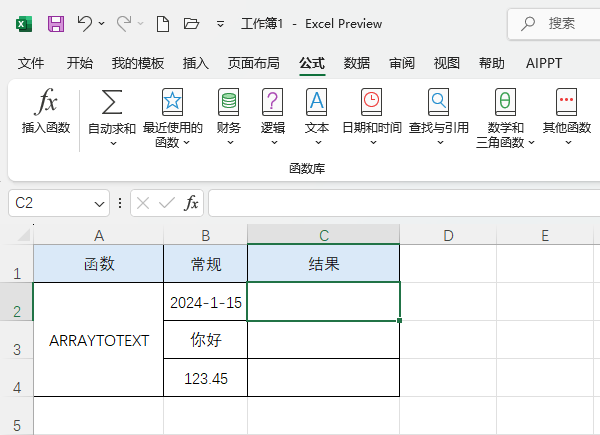
Task: Switch to the 数据 tab
Action: 357,63
